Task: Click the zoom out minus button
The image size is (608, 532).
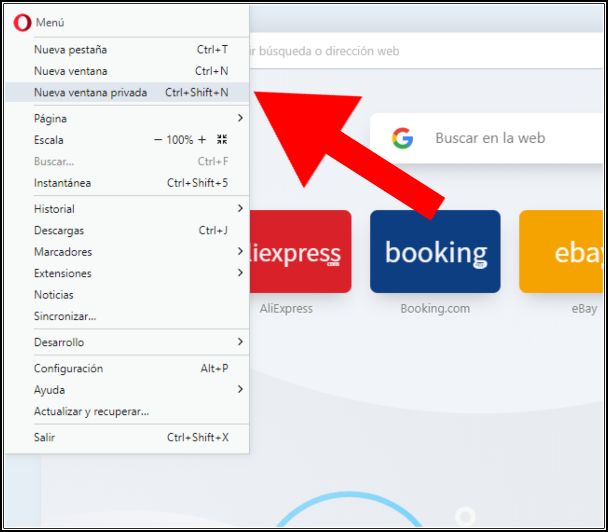Action: pyautogui.click(x=158, y=140)
